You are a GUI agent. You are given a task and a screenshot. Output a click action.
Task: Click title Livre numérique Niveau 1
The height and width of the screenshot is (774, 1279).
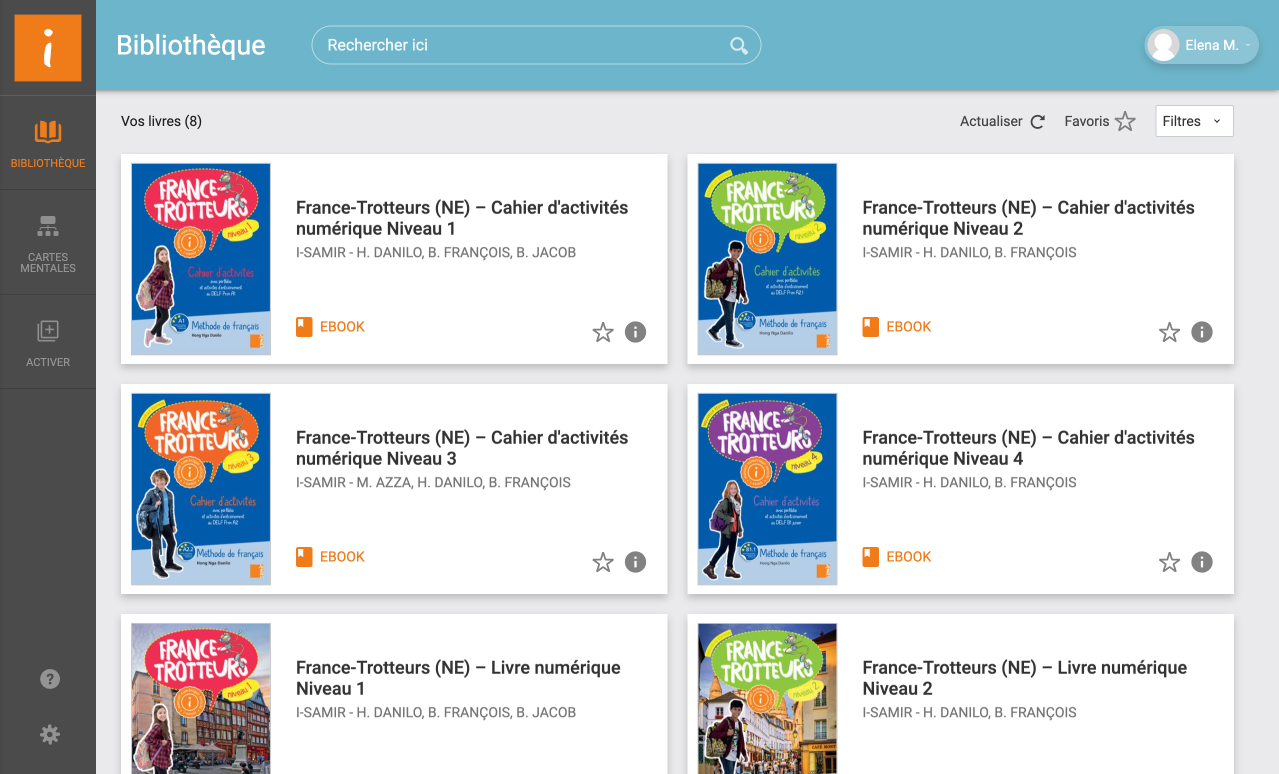[x=458, y=678]
